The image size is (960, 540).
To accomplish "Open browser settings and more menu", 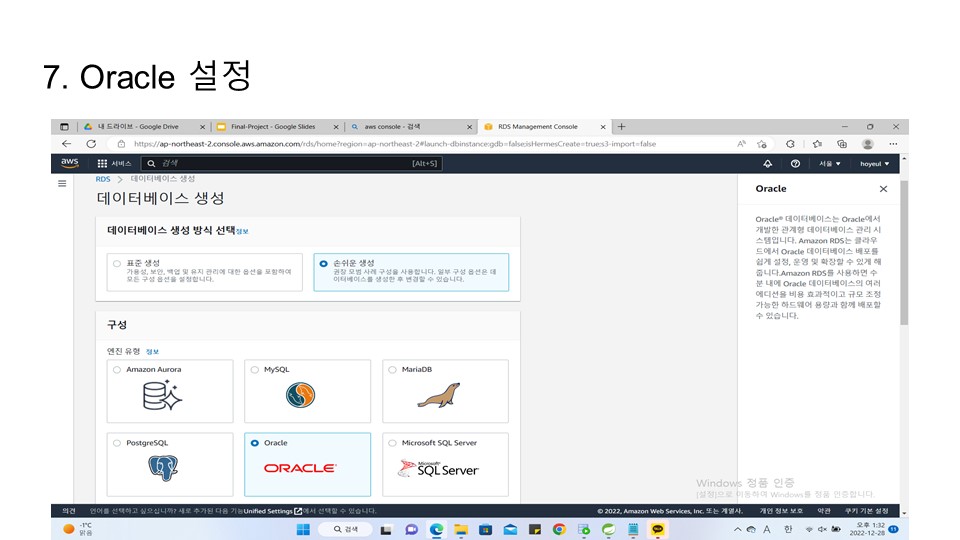I will 893,144.
